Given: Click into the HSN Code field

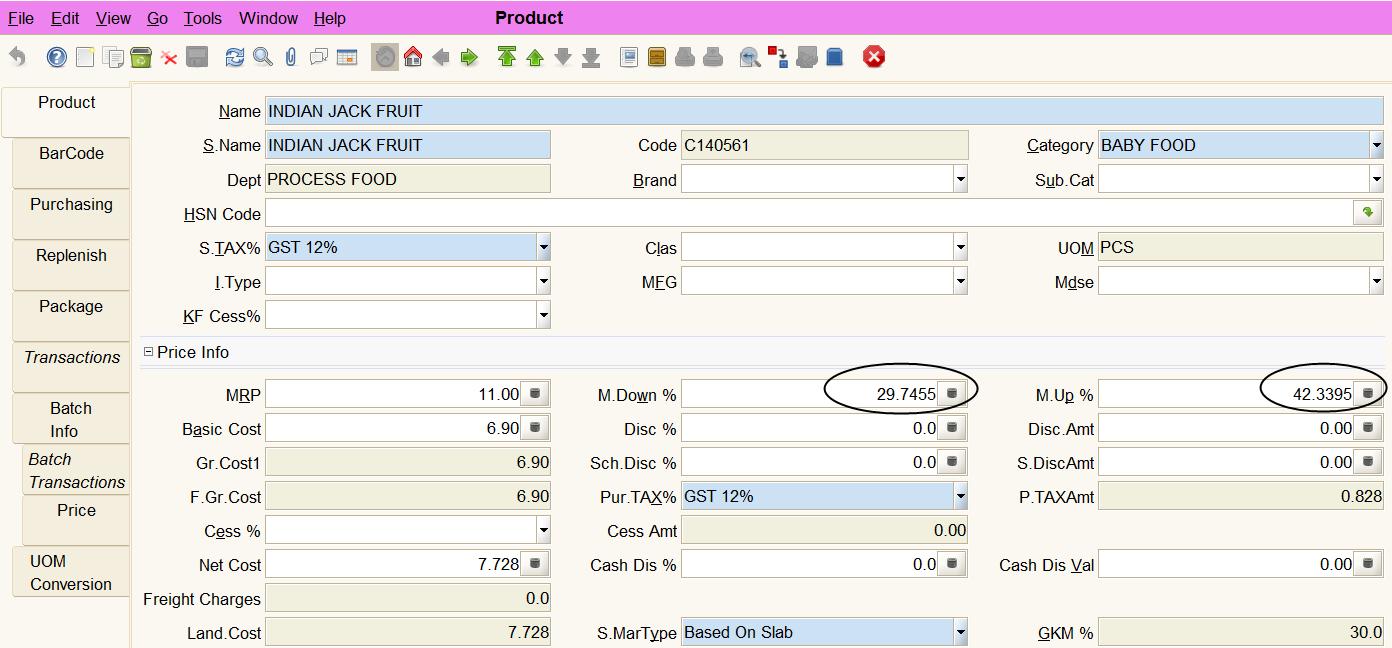Looking at the screenshot, I should click(x=809, y=213).
